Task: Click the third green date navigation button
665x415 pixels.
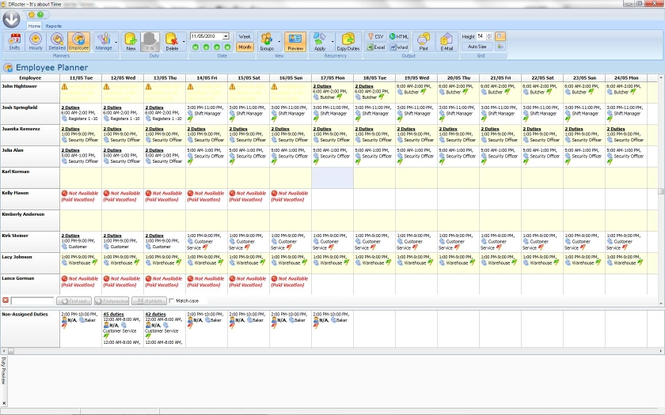Action: click(x=217, y=47)
